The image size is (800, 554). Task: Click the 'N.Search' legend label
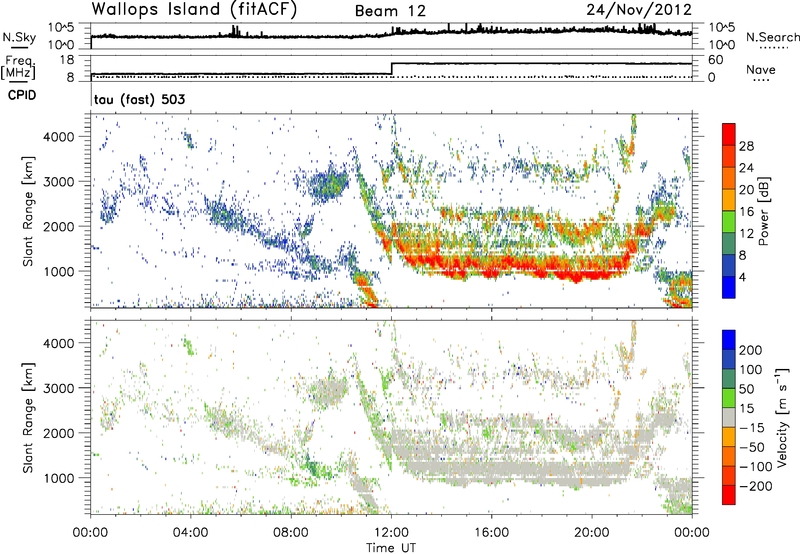(x=772, y=37)
